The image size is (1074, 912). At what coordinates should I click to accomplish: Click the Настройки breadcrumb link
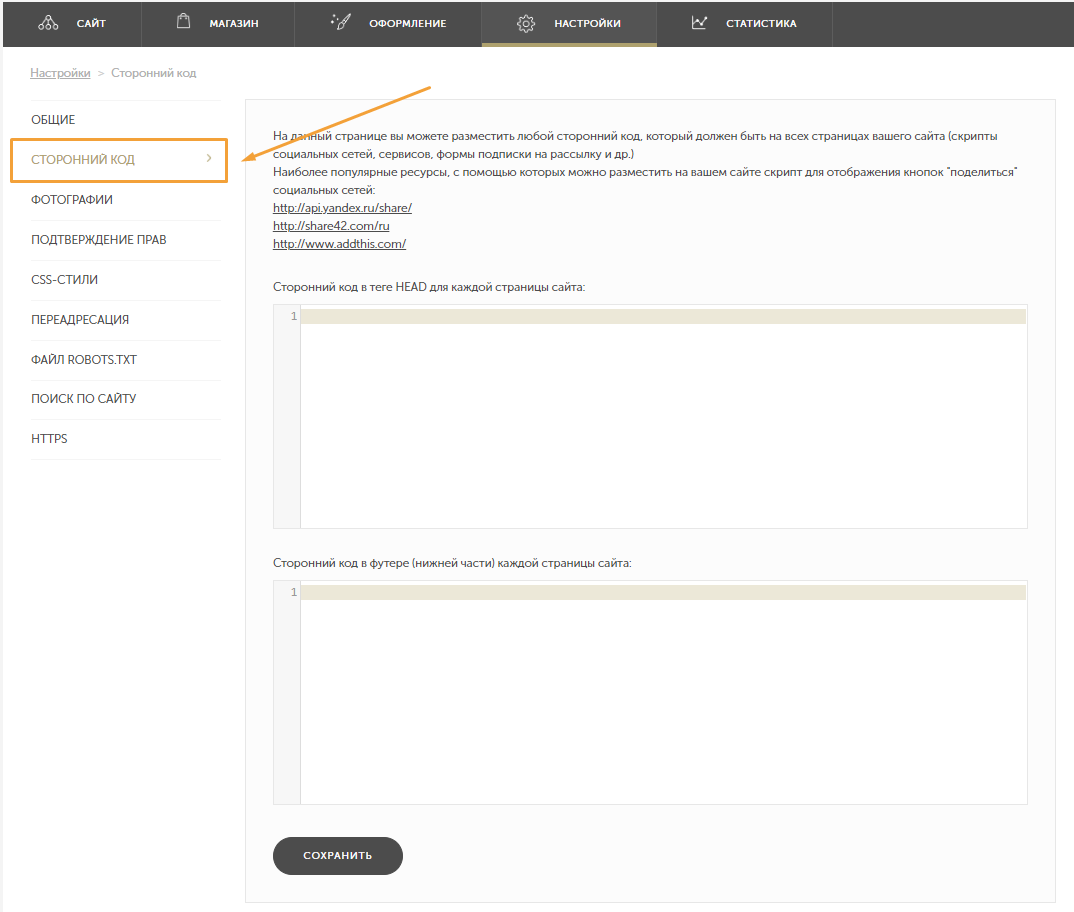click(60, 73)
